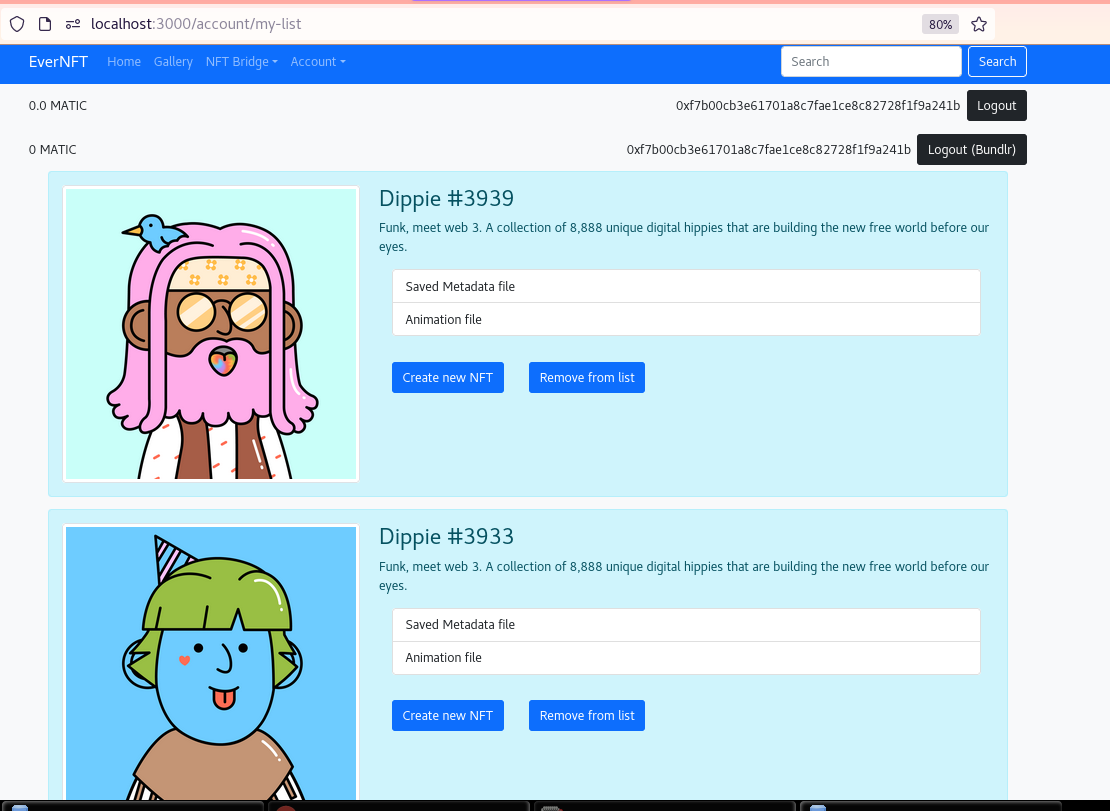Click the Search button in navbar

tap(997, 62)
